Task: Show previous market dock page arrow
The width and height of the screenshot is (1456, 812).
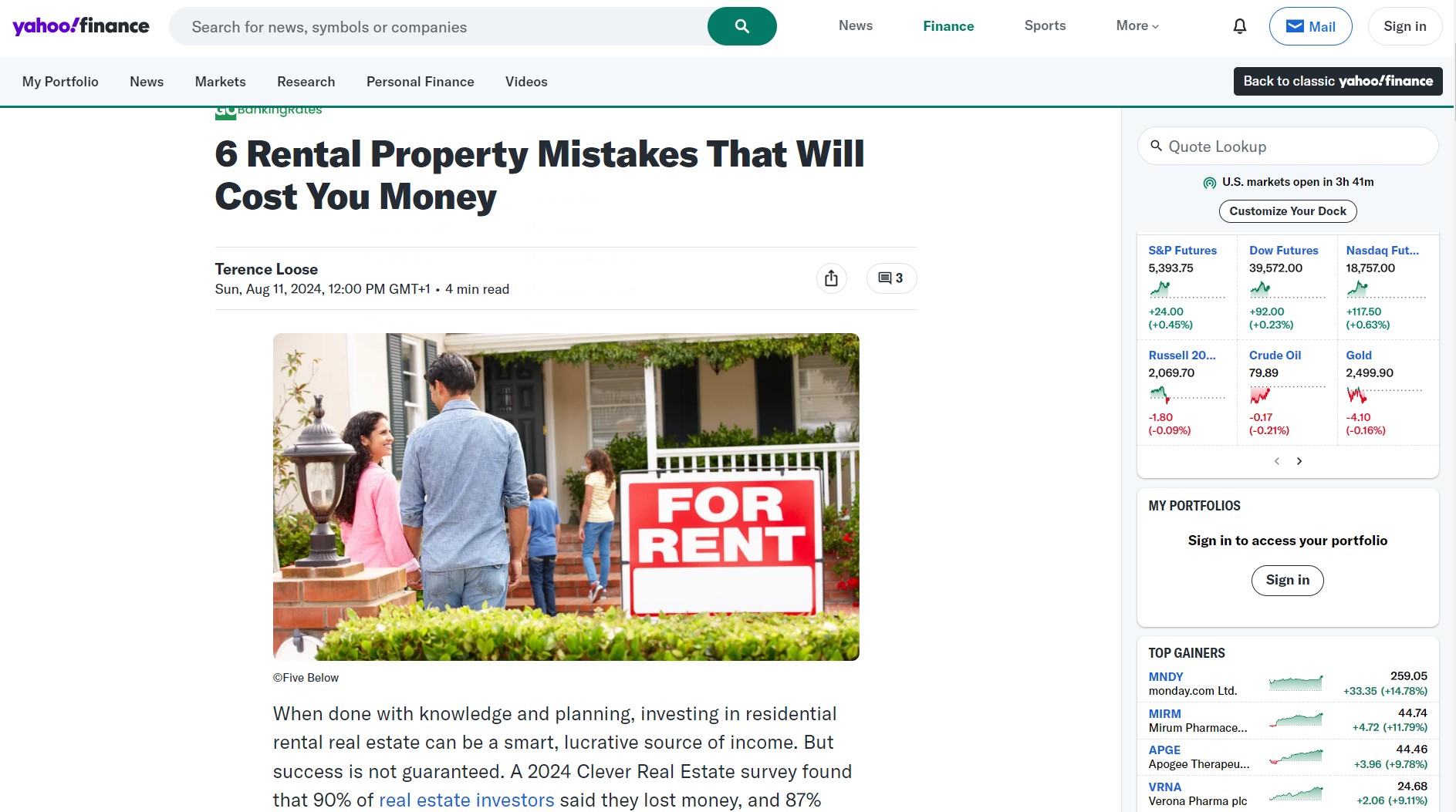Action: click(1277, 461)
